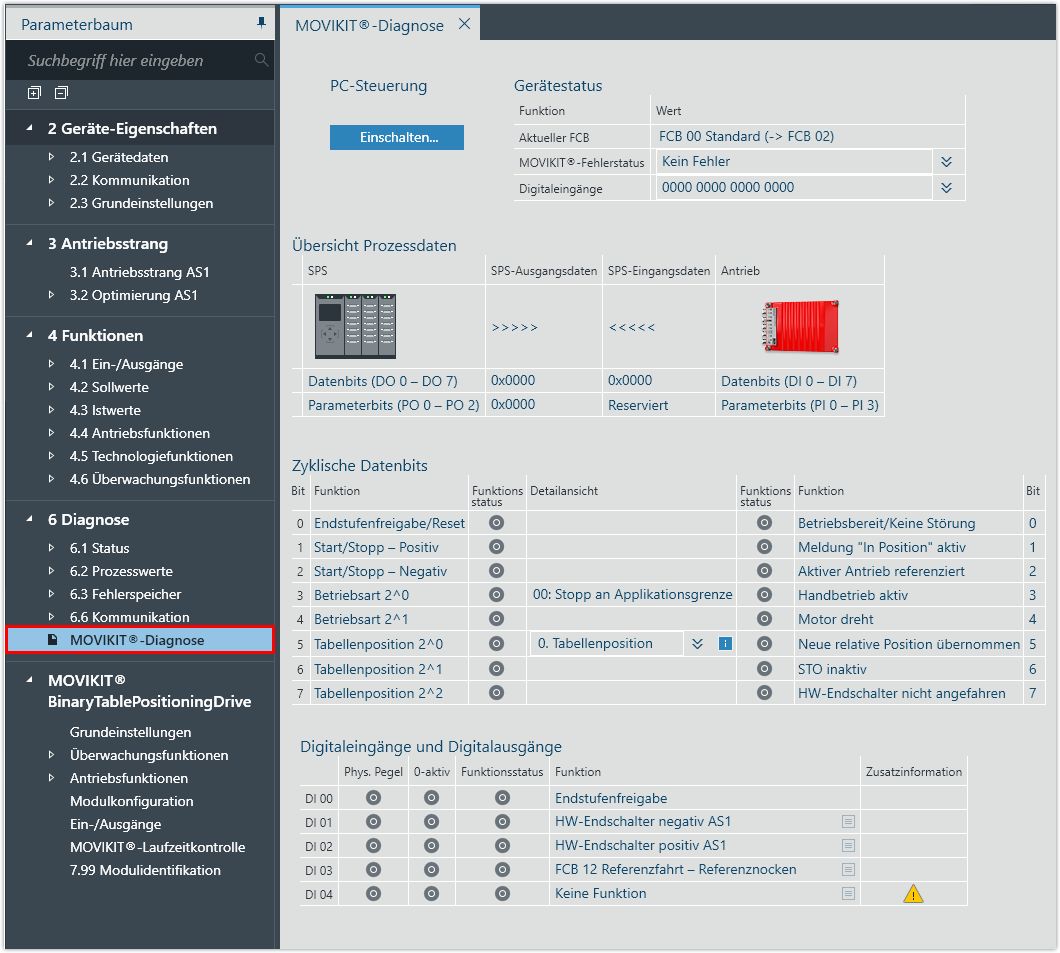Click the warning triangle in DI 04 row
The image size is (1060, 953).
[x=913, y=894]
